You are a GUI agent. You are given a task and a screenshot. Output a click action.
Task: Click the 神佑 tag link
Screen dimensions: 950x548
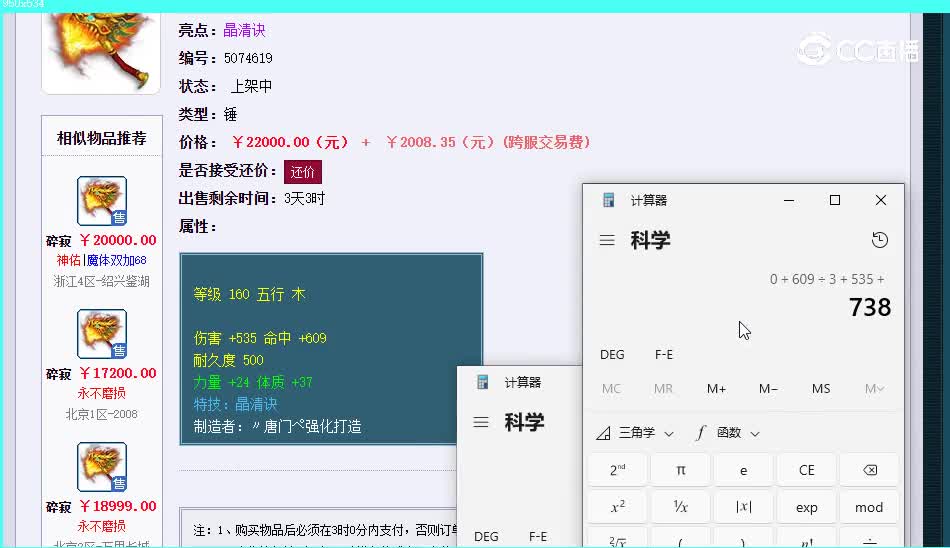click(x=68, y=260)
